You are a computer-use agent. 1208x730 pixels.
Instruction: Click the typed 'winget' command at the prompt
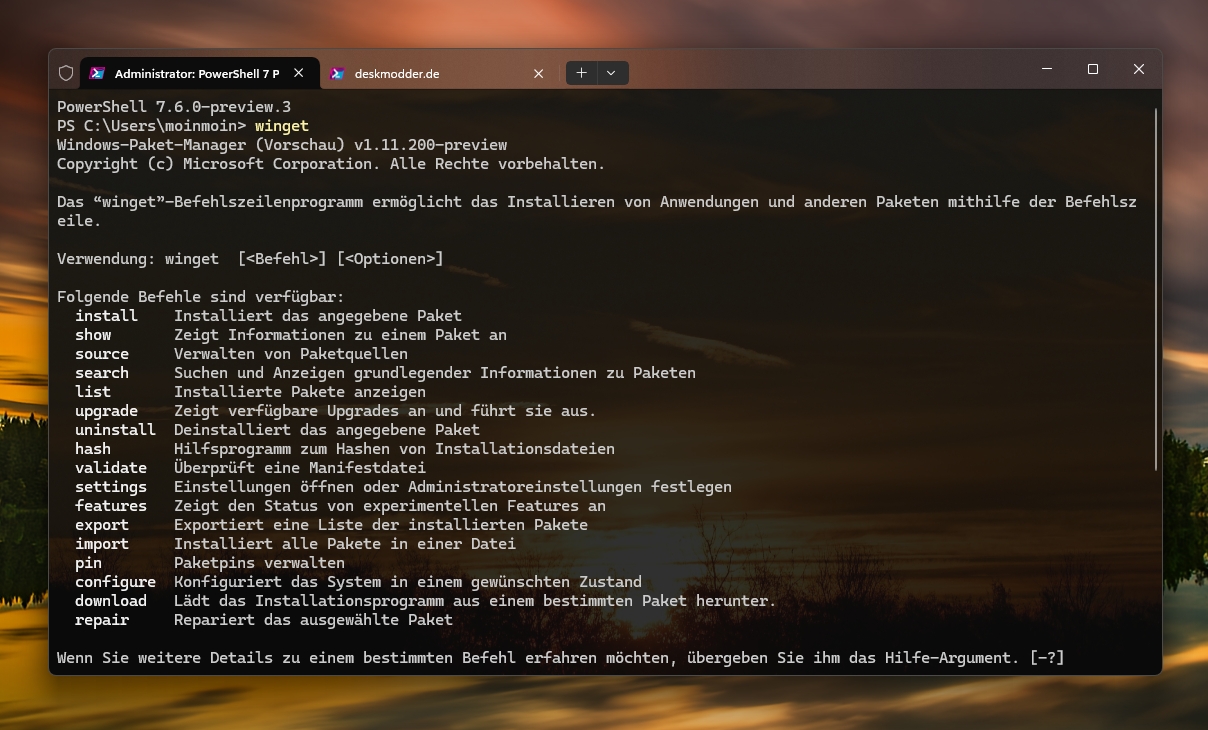pos(282,126)
